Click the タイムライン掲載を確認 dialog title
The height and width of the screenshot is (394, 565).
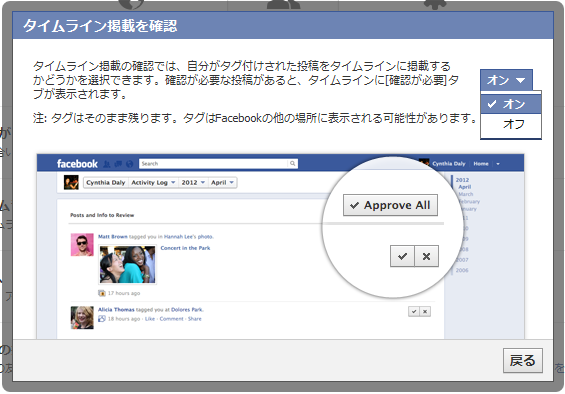pyautogui.click(x=100, y=26)
